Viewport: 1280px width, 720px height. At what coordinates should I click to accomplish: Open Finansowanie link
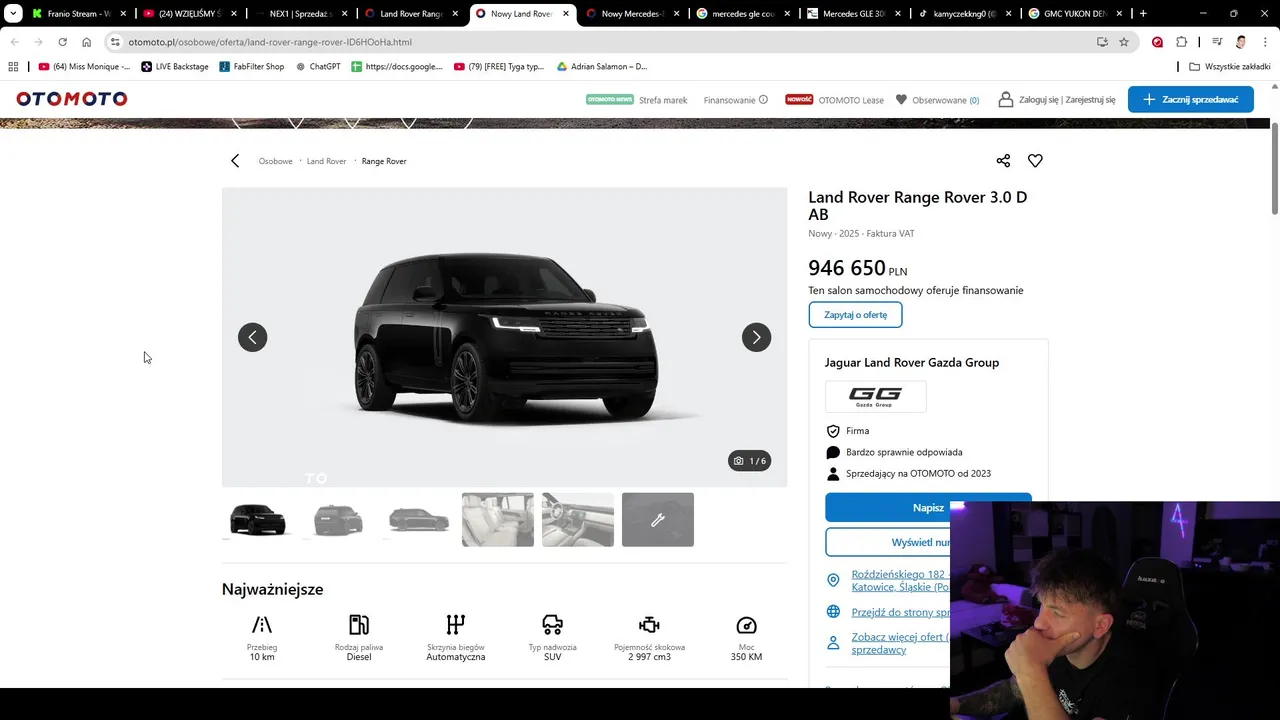(729, 100)
